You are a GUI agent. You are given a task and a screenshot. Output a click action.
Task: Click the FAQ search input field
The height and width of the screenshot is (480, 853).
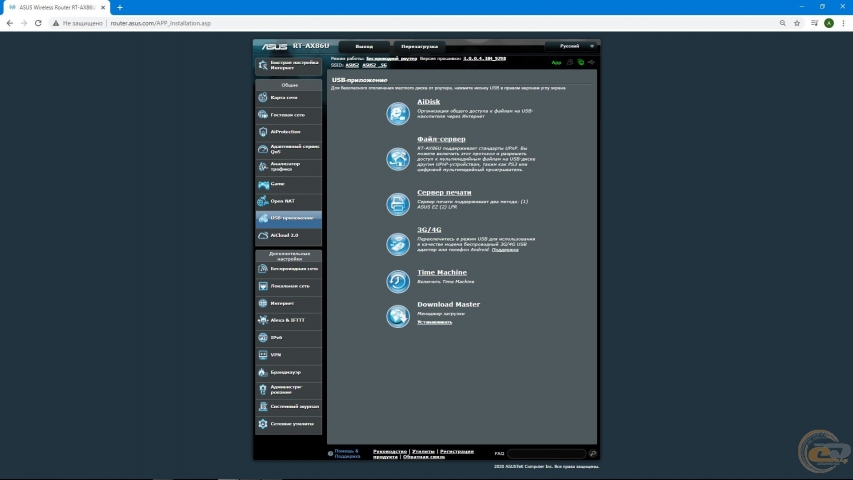point(546,453)
